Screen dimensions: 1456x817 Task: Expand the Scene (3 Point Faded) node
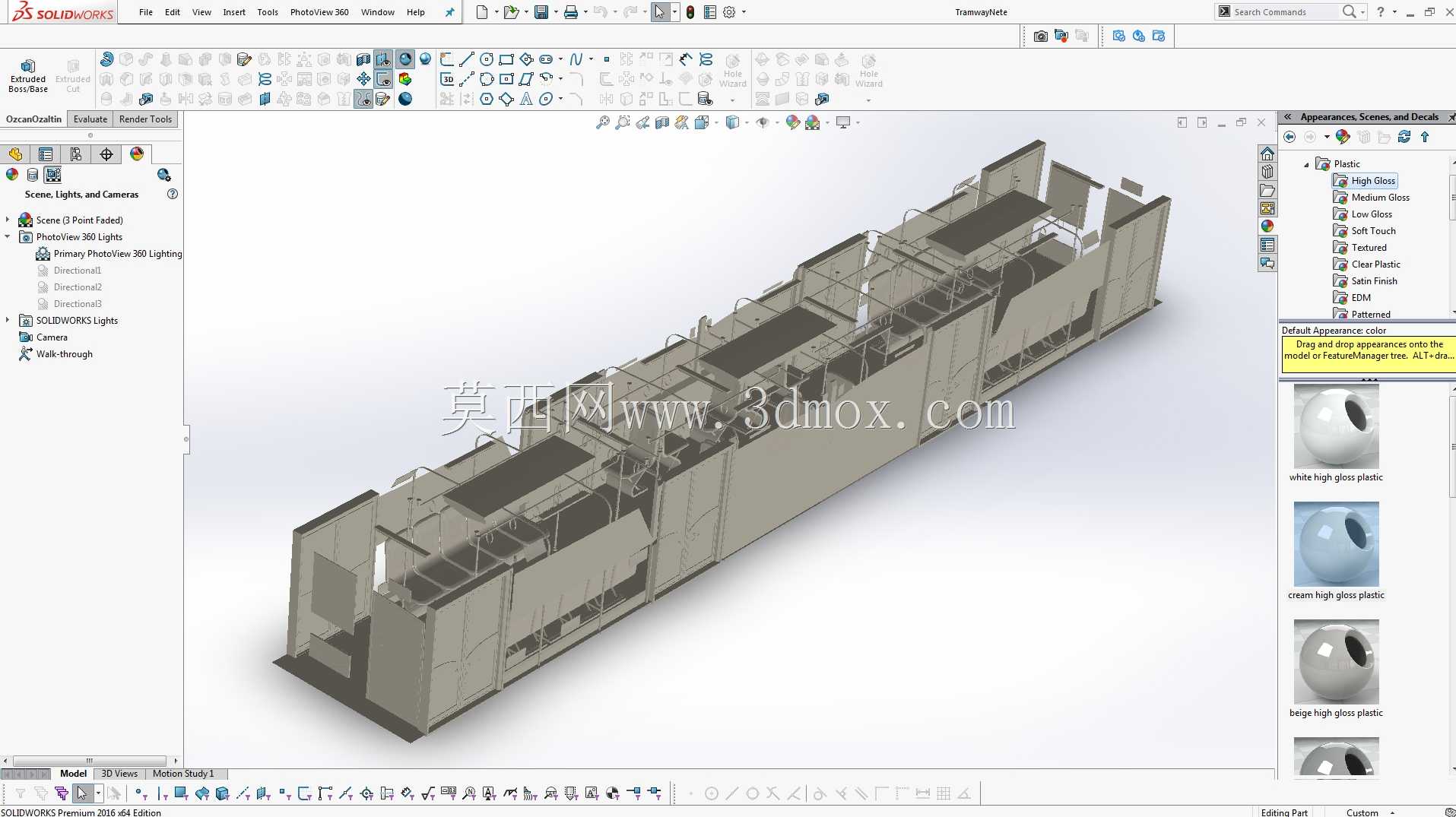point(8,220)
